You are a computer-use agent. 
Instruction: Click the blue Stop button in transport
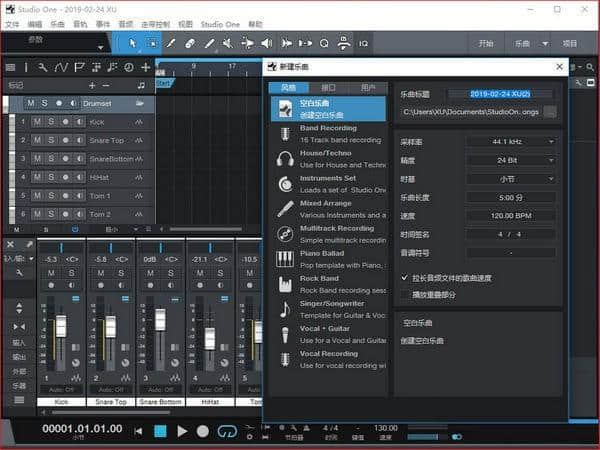pyautogui.click(x=159, y=431)
